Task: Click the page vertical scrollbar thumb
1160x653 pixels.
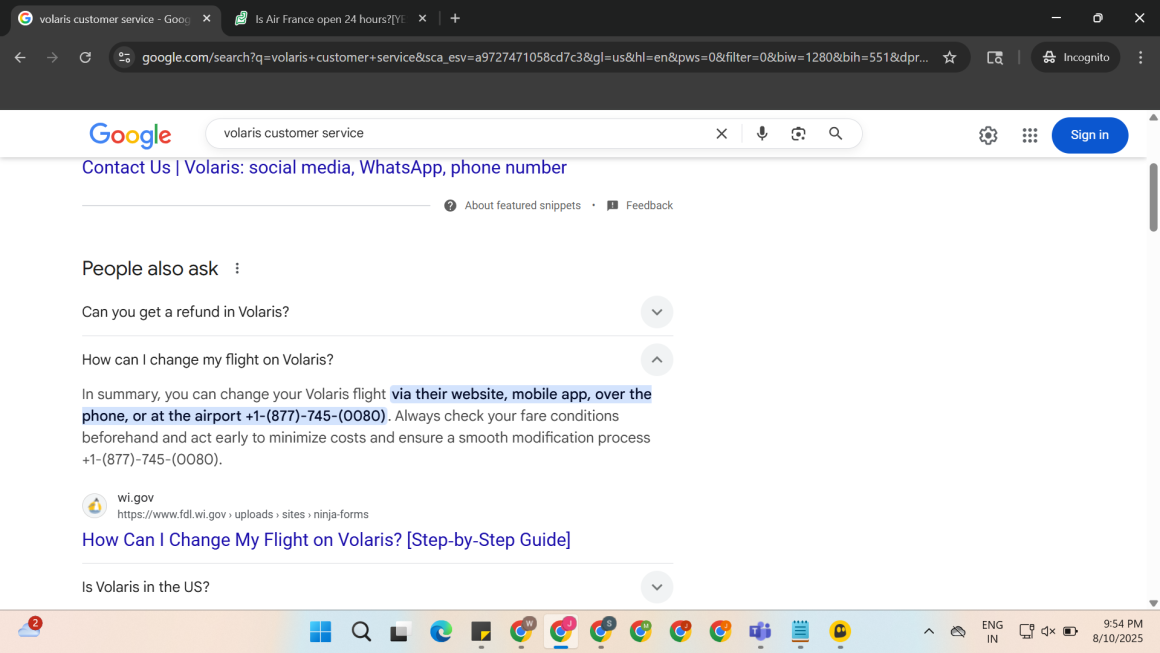Action: click(x=1153, y=197)
